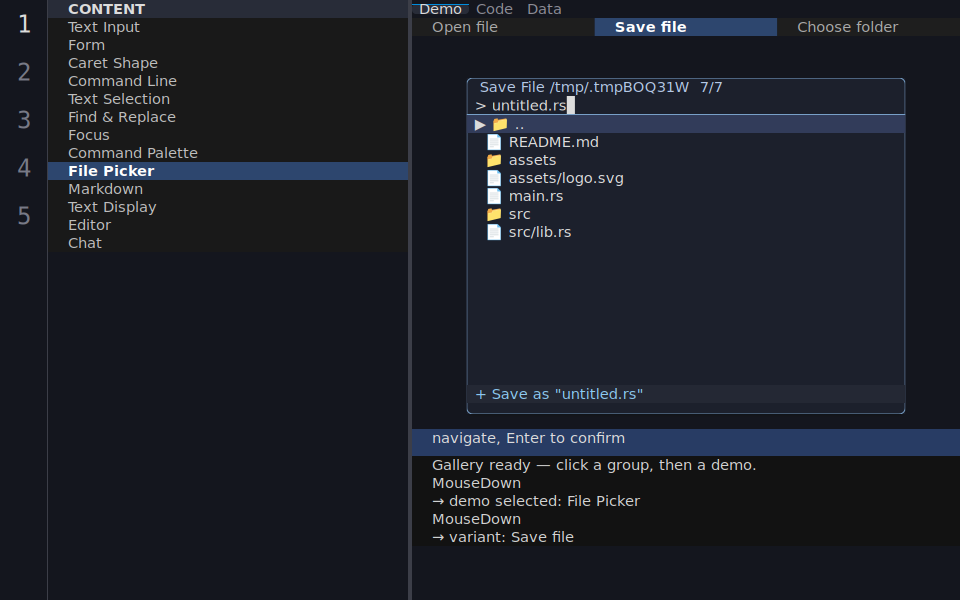960x600 pixels.
Task: Open the Text Input demo
Action: (x=228, y=27)
